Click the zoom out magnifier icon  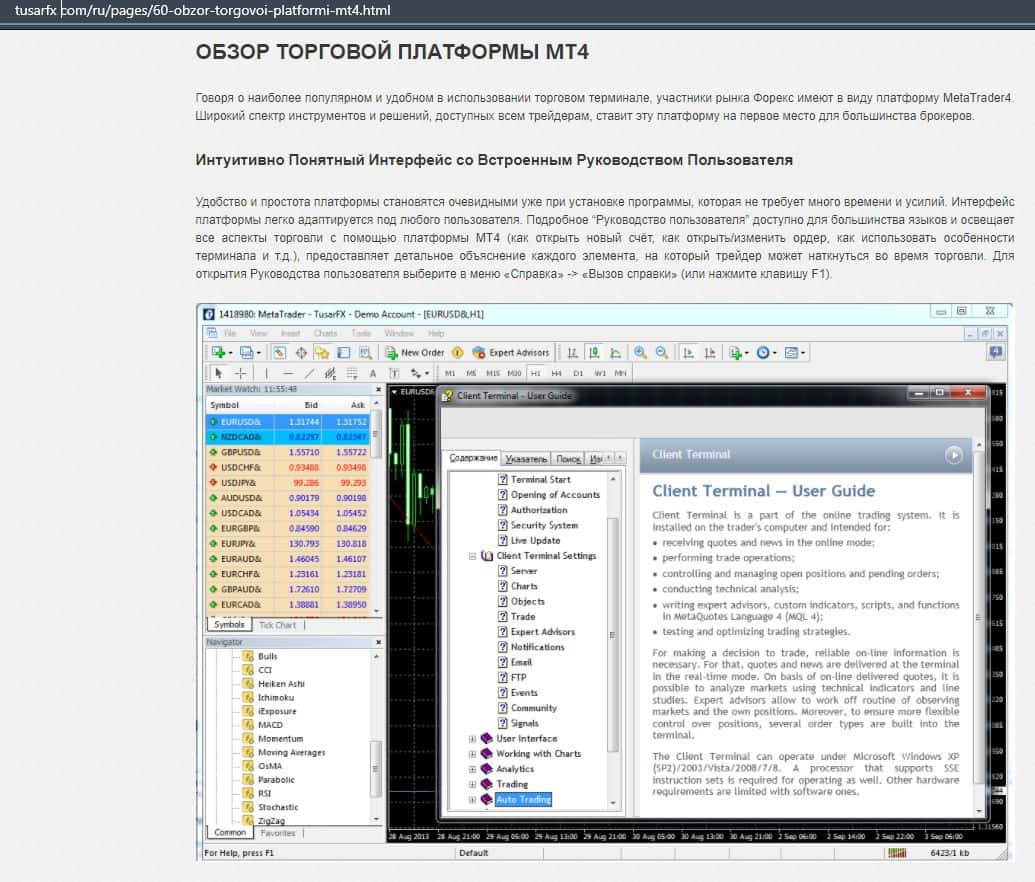coord(660,352)
